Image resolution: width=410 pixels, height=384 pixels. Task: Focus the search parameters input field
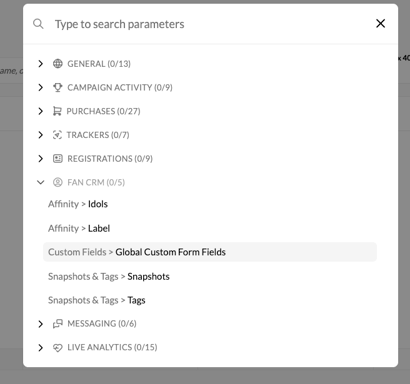210,24
